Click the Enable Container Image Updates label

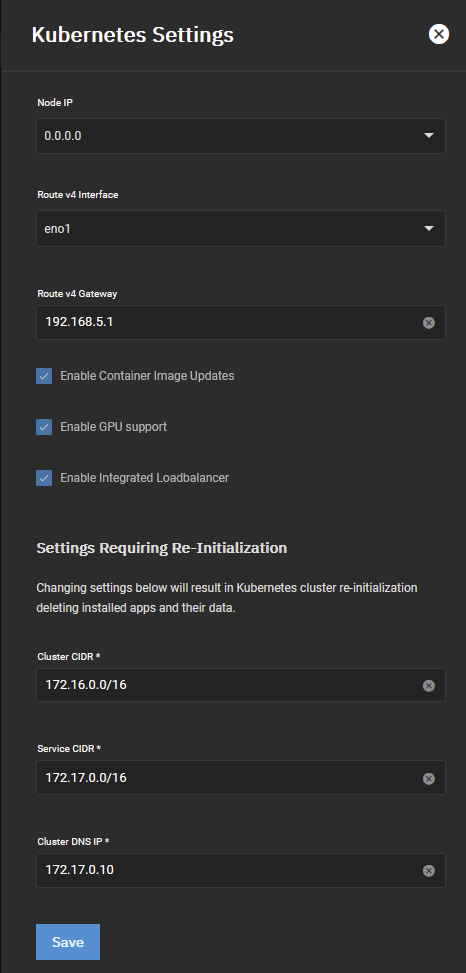[147, 376]
